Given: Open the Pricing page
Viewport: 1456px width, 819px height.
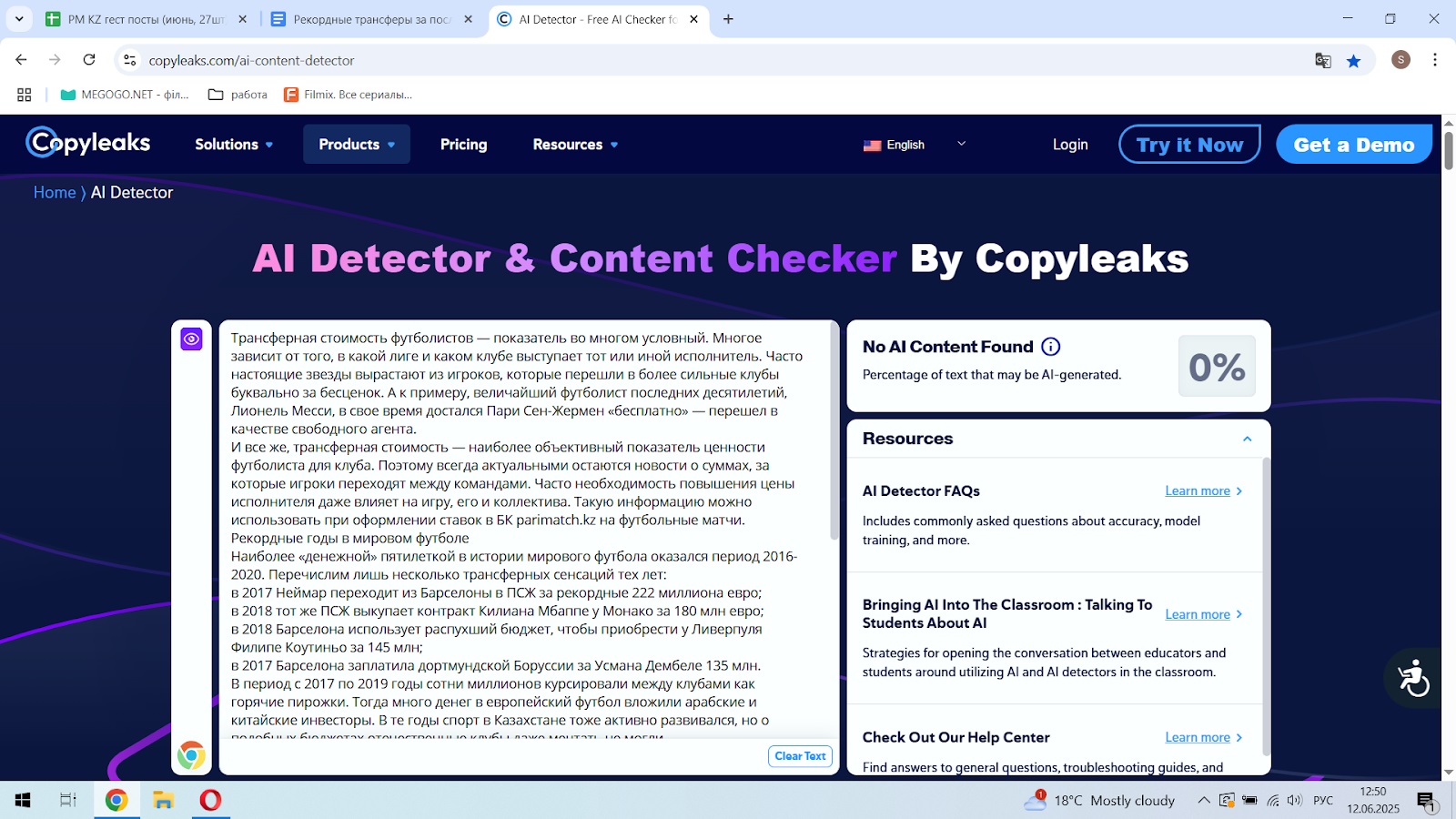Looking at the screenshot, I should click(463, 145).
